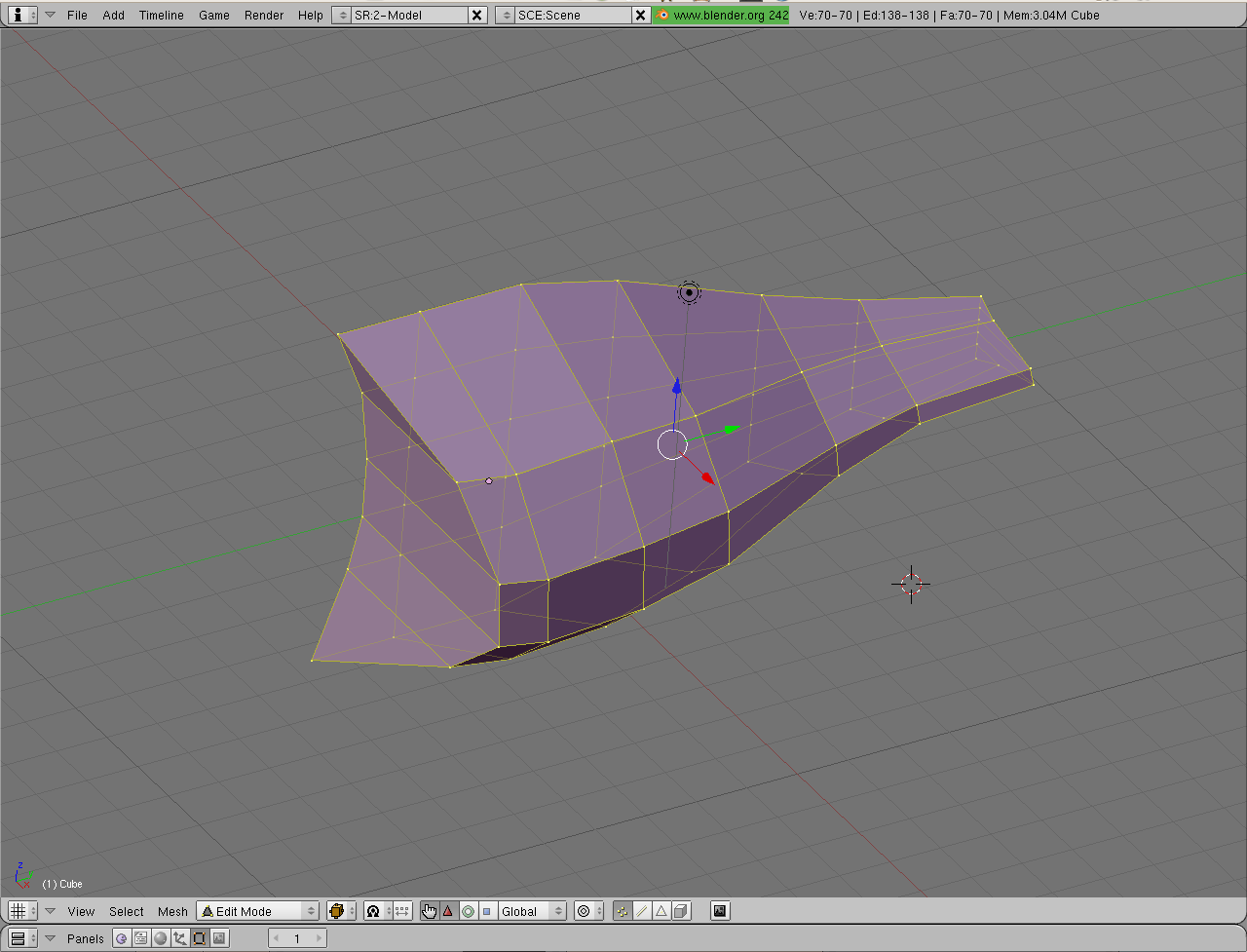Toggle occlude background geometry cube button
This screenshot has width=1247, height=952.
pos(681,911)
